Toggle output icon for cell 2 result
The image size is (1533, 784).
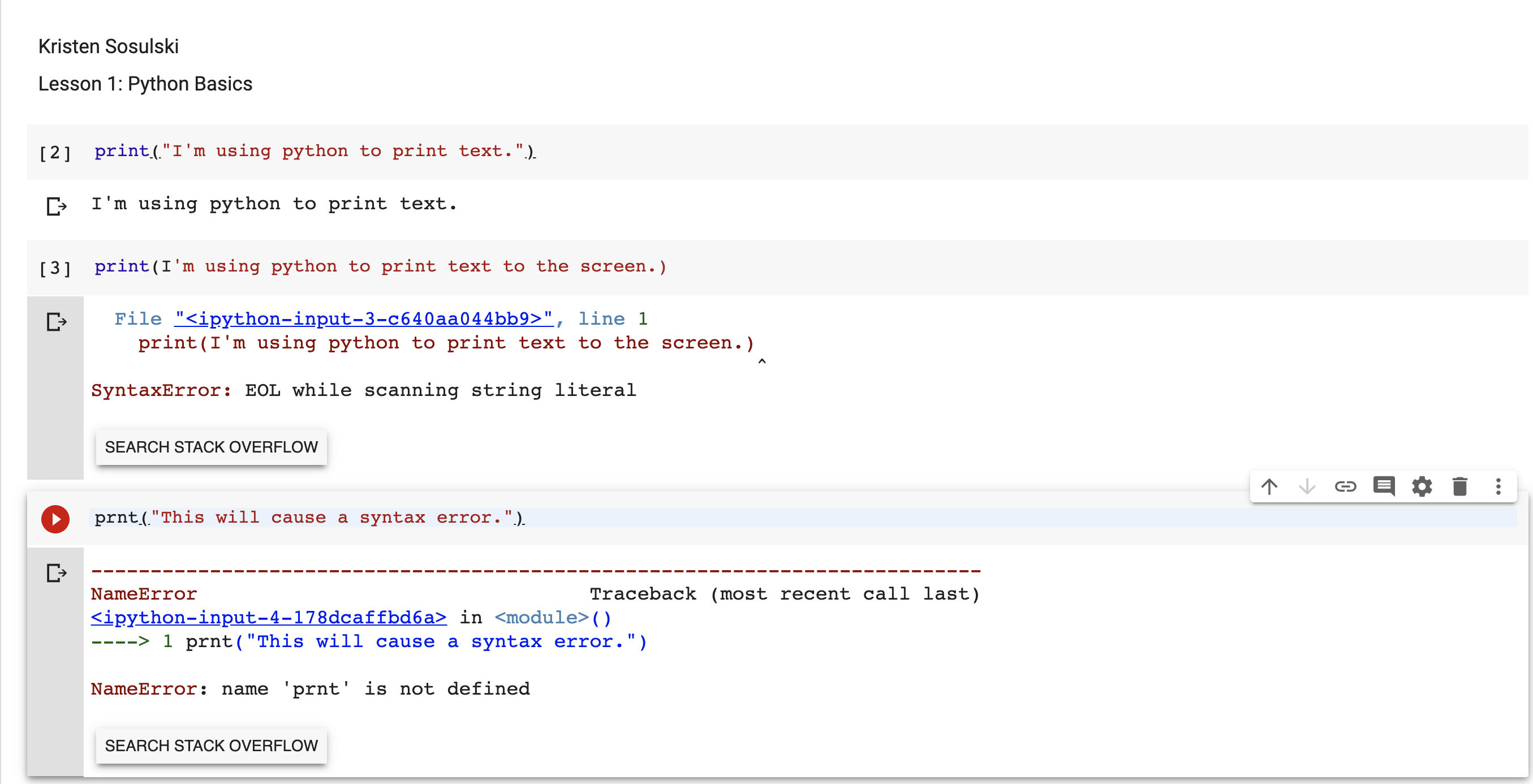point(57,206)
